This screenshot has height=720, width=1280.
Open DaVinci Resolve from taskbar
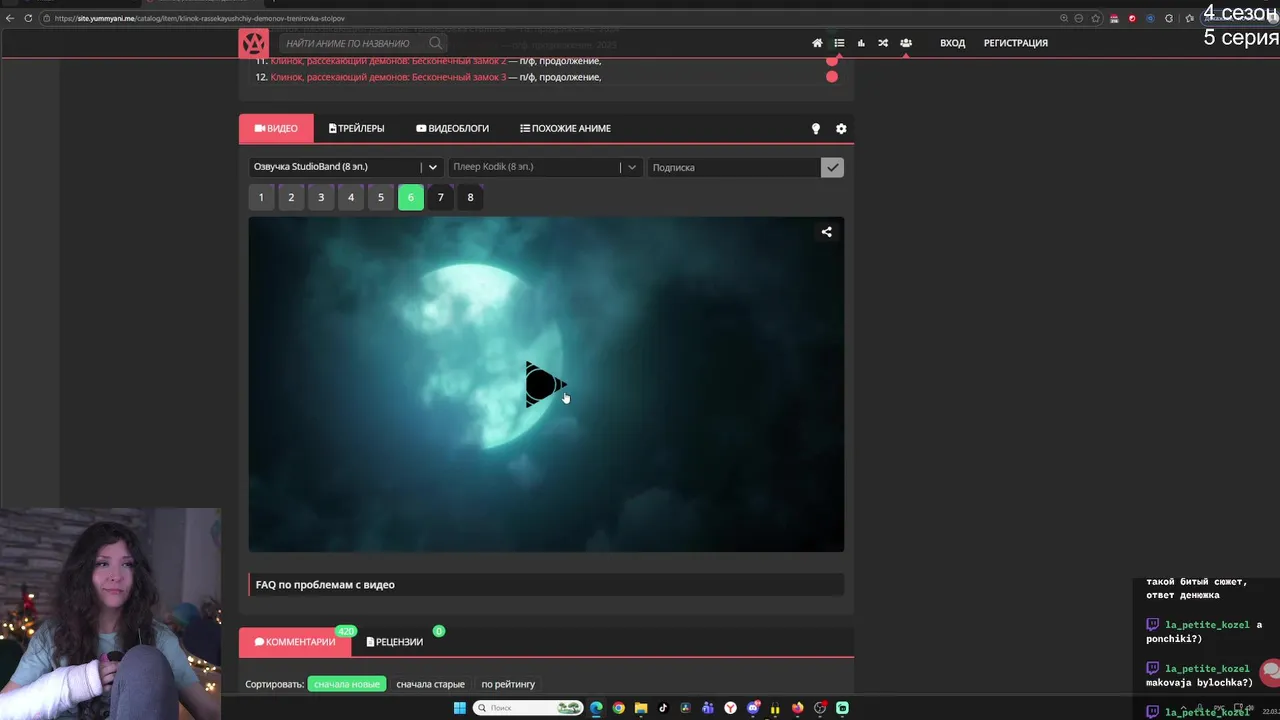[685, 708]
